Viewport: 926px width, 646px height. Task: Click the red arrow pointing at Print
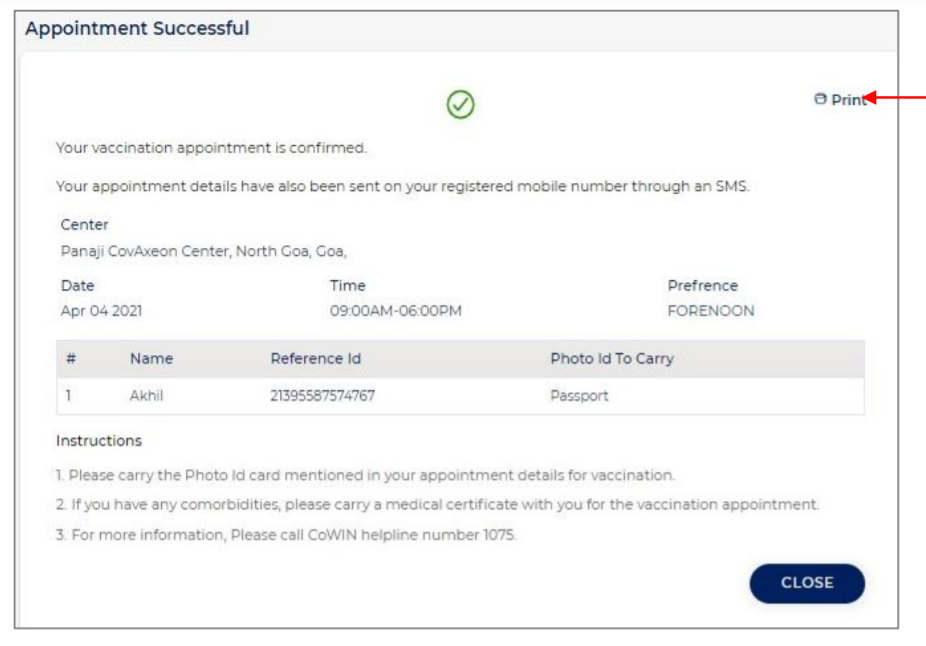point(900,98)
